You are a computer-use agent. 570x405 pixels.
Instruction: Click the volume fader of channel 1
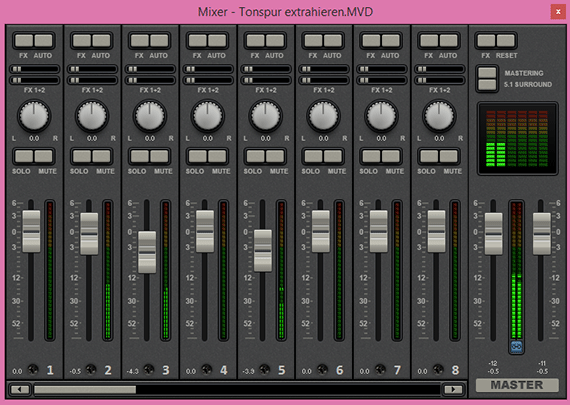pyautogui.click(x=31, y=231)
